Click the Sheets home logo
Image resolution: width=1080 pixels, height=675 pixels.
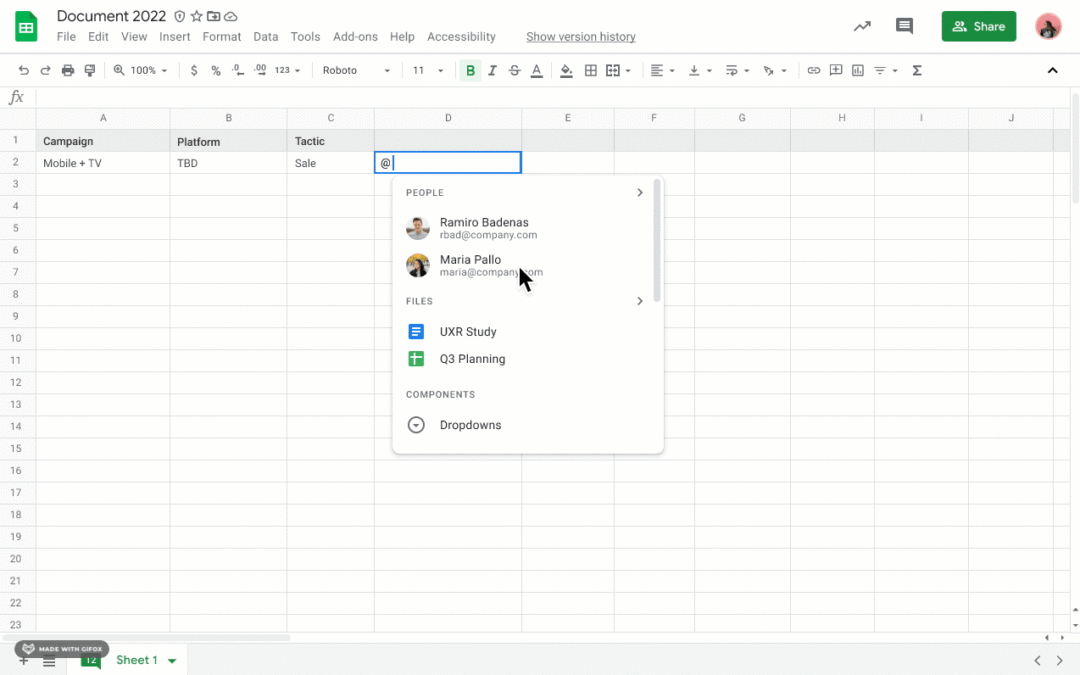pyautogui.click(x=26, y=27)
